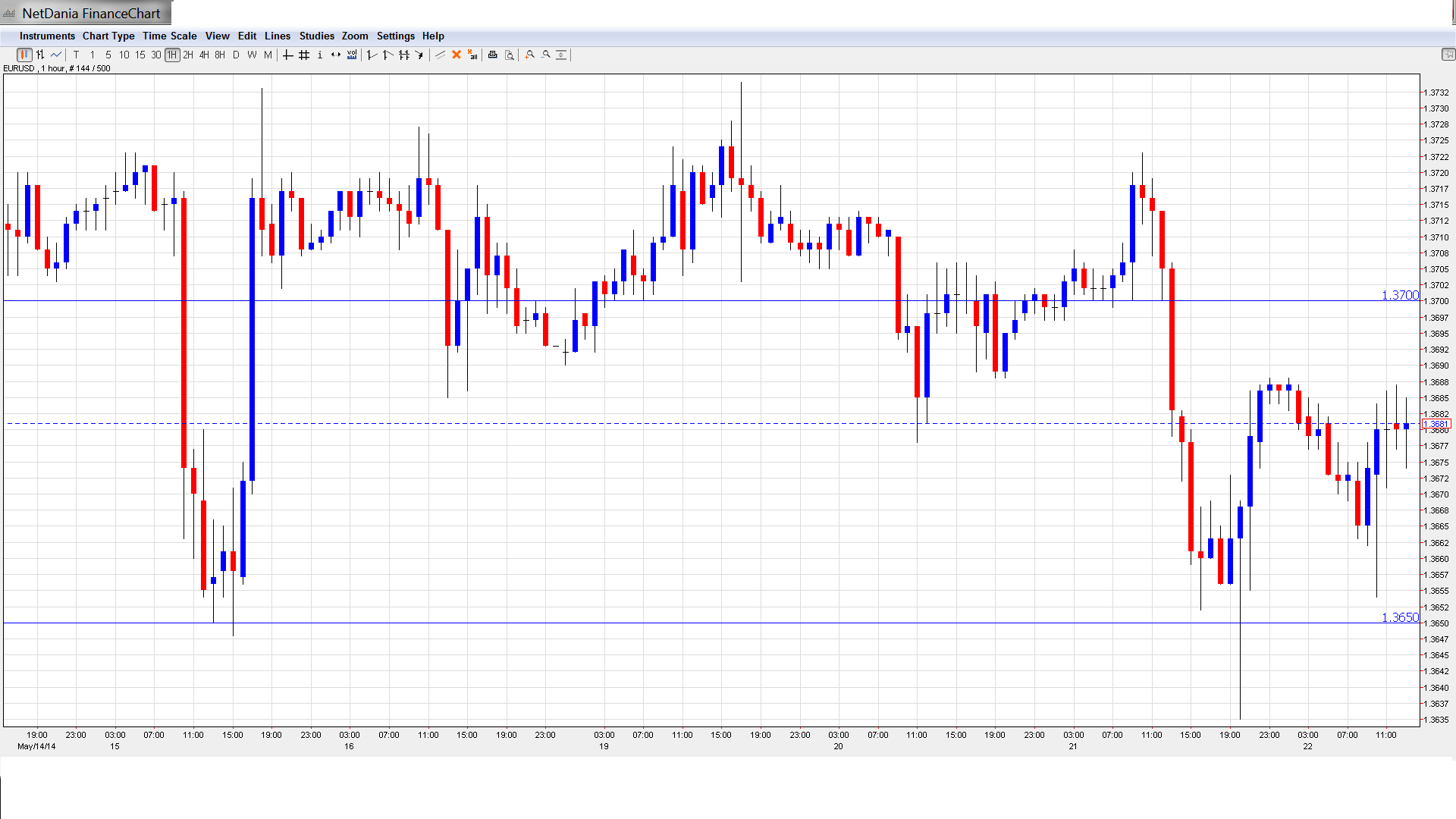Switch to 1 minute time scale
Viewport: 1456px width, 819px height.
point(93,55)
